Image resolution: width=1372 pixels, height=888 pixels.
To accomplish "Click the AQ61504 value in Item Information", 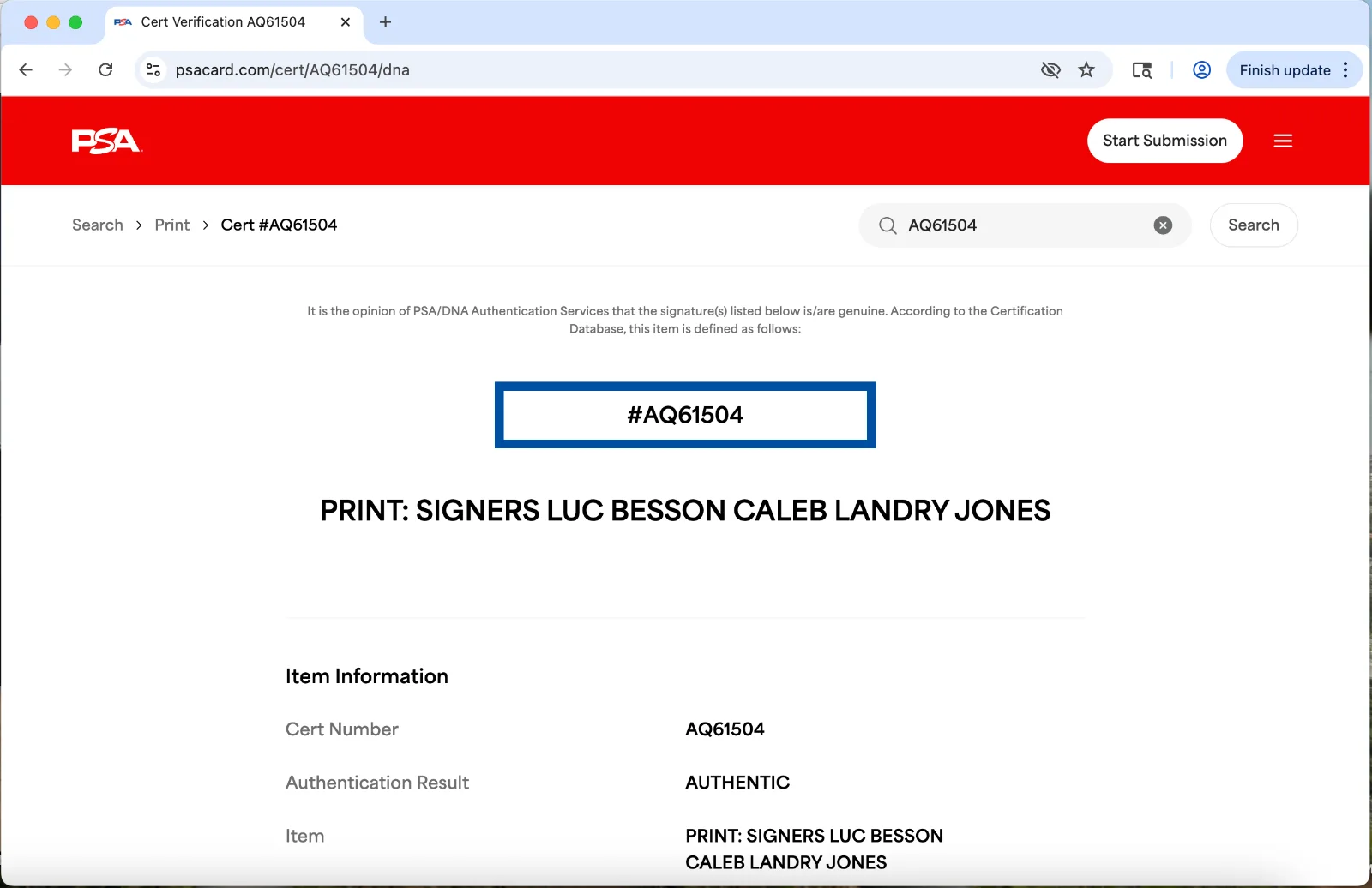I will [x=725, y=729].
